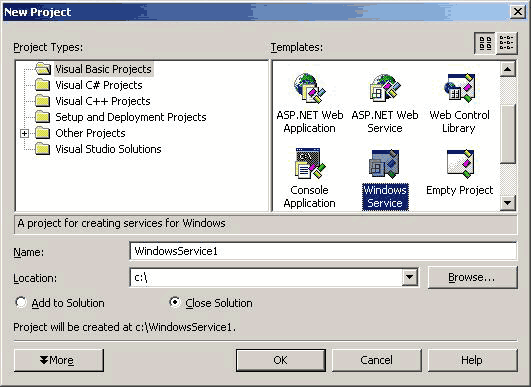Click the Other Projects folder icon

(43, 133)
